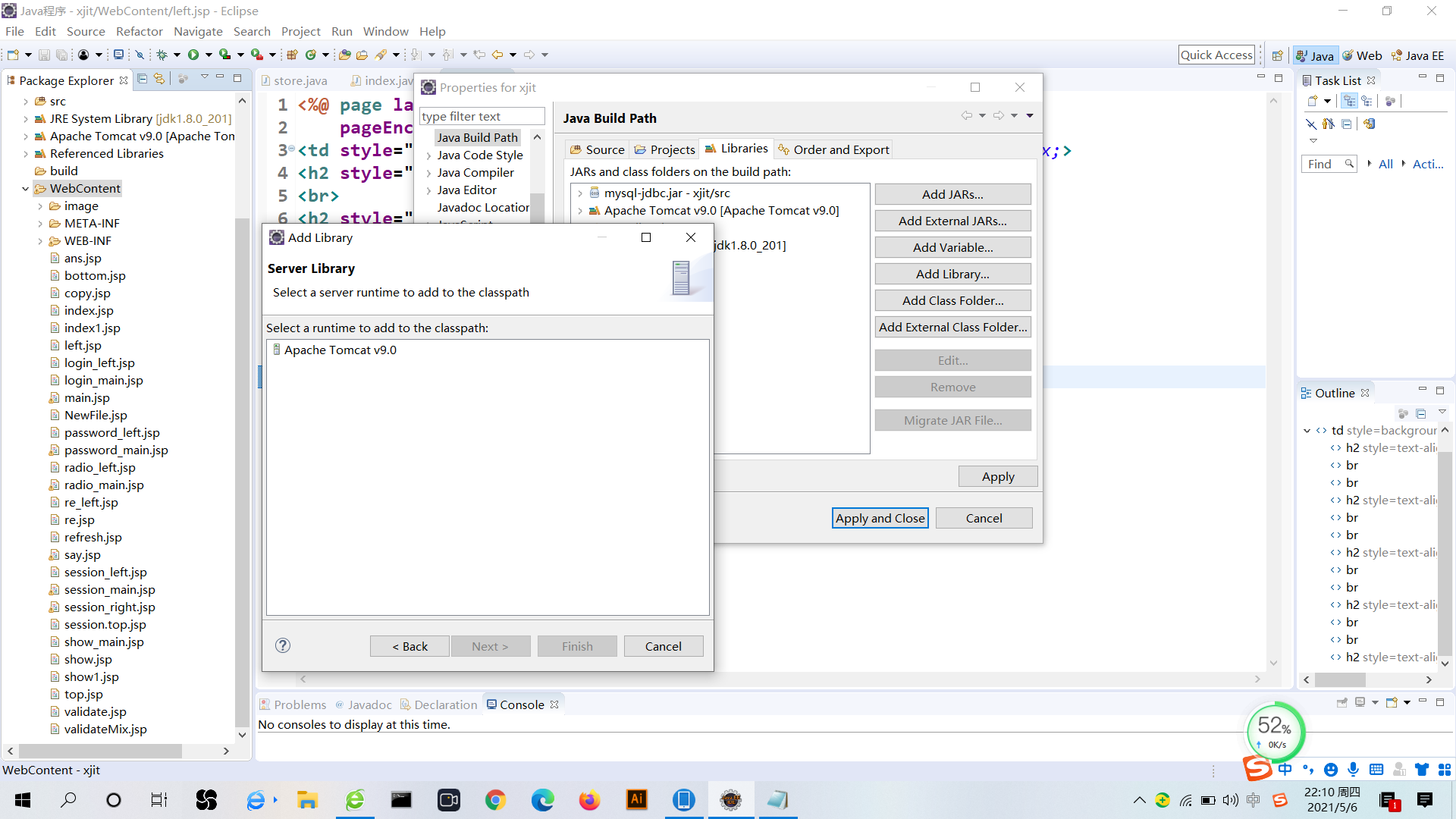Expand Java Code Style in Properties tree
Image resolution: width=1456 pixels, height=819 pixels.
pos(428,155)
